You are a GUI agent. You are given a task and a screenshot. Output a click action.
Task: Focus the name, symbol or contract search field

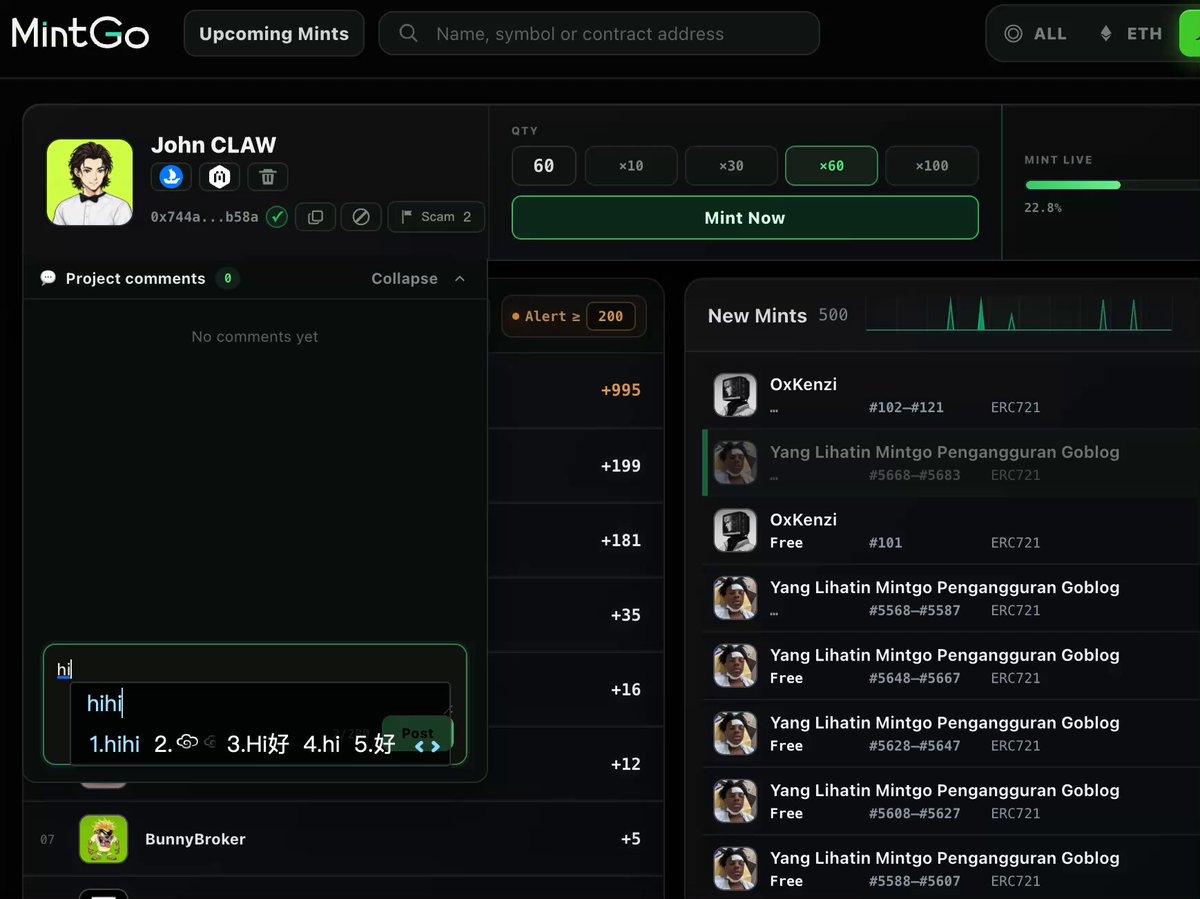coord(599,33)
